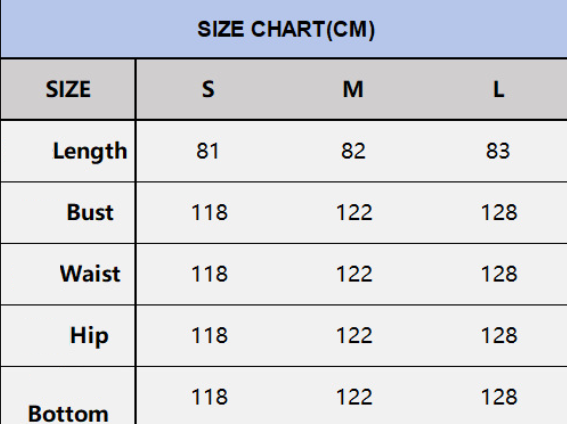Viewport: 567px width, 424px height.
Task: Select the Length value 82 for M
Action: point(353,151)
